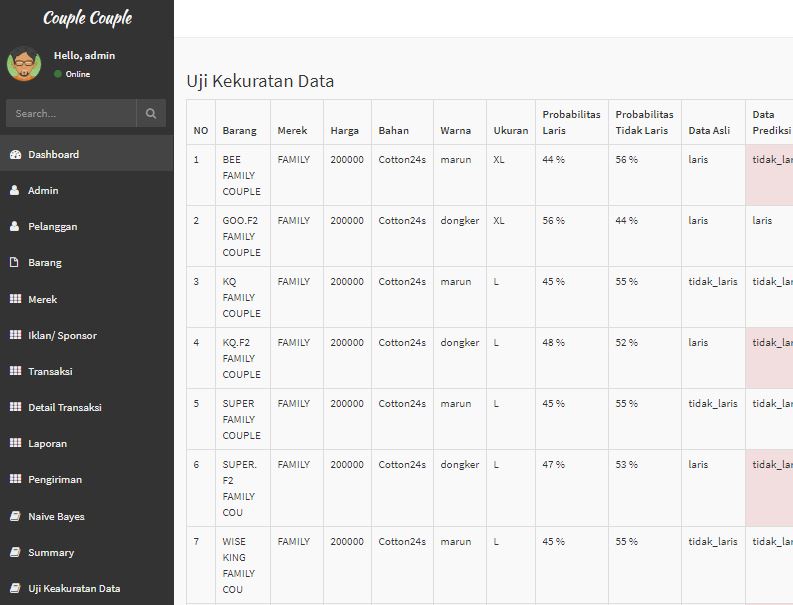Open the Dashboard menu item
Image resolution: width=793 pixels, height=605 pixels.
click(86, 154)
